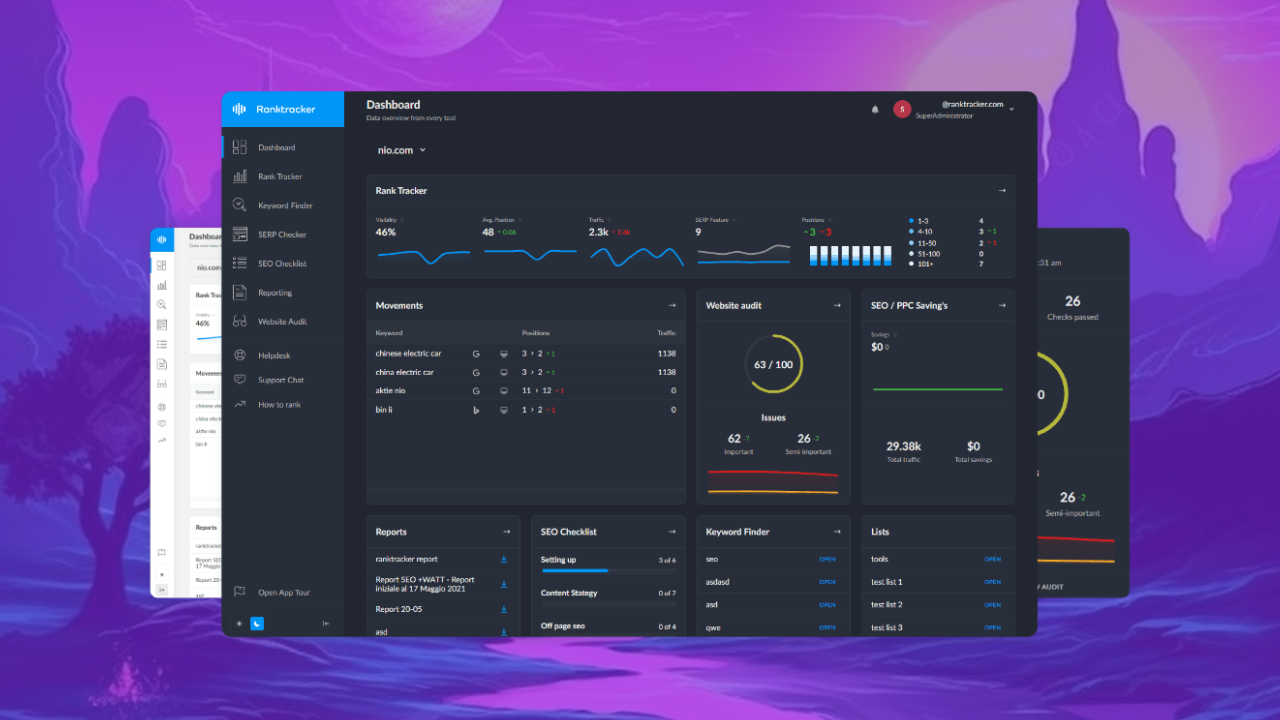Screen dimensions: 1280x720
Task: Click Open App Tour
Action: click(284, 592)
